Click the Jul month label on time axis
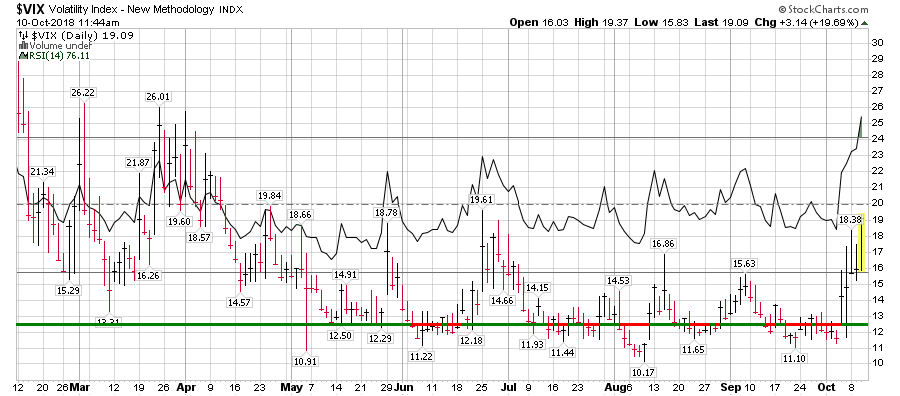The width and height of the screenshot is (900, 396). click(509, 387)
